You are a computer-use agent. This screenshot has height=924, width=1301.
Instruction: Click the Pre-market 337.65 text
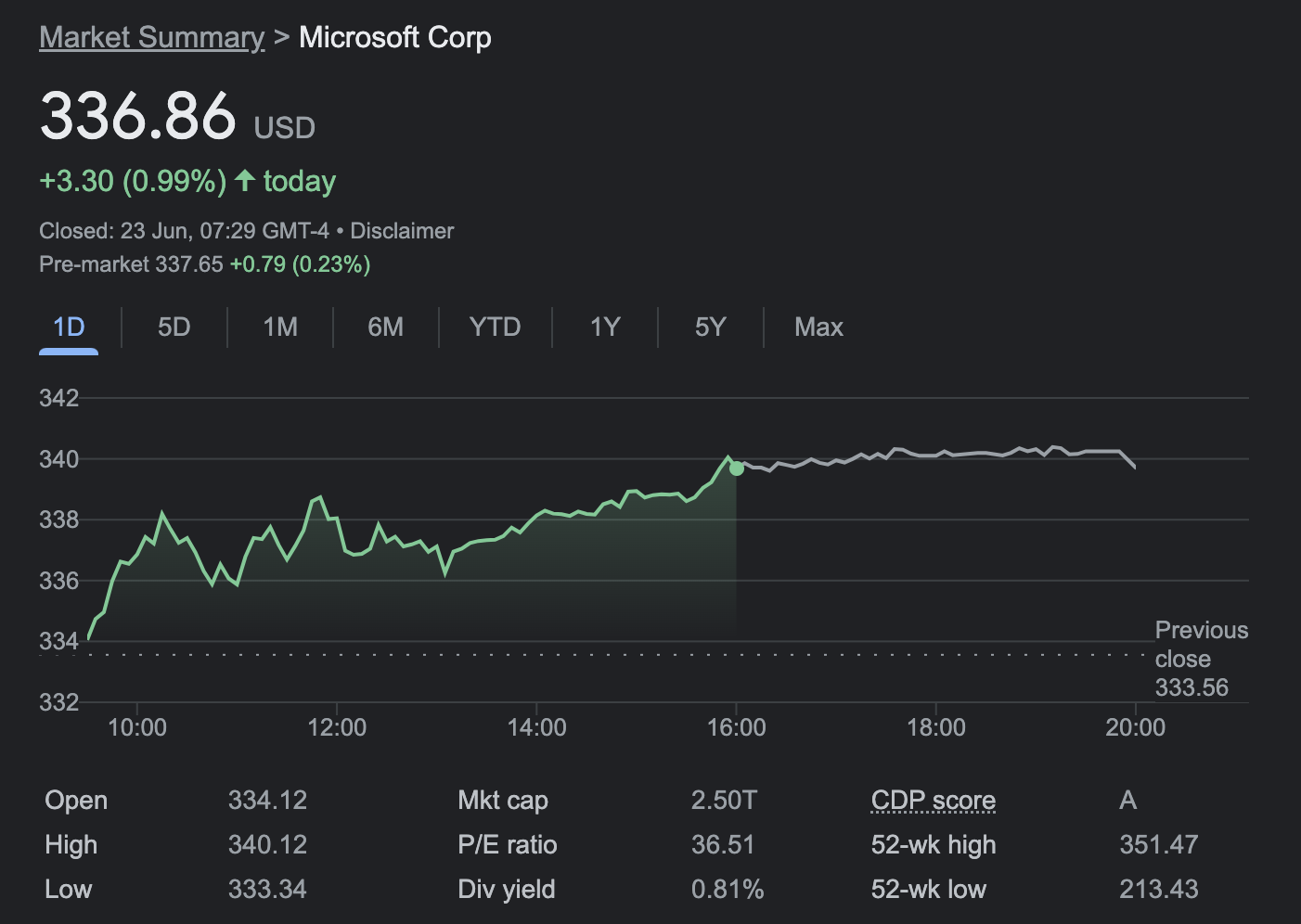131,264
